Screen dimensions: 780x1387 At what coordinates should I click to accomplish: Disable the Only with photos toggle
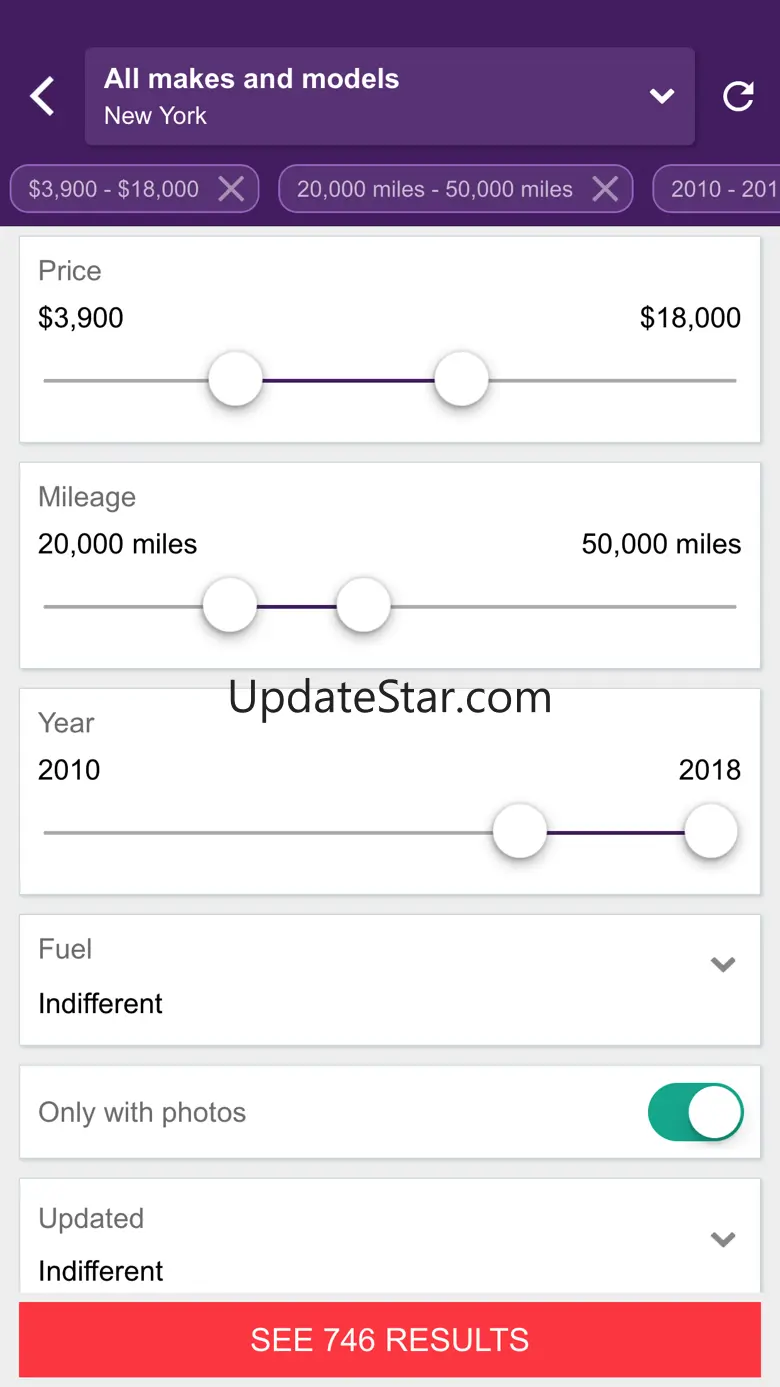pos(695,1112)
